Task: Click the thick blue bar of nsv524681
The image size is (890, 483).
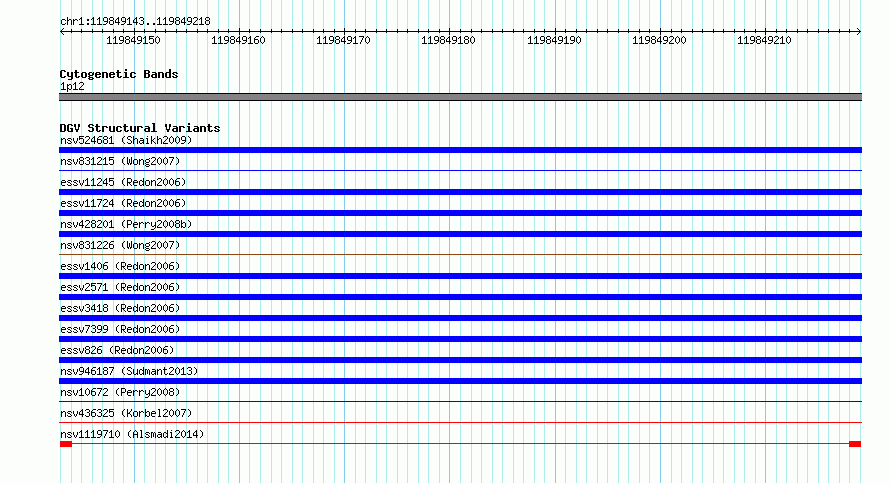Action: (460, 150)
